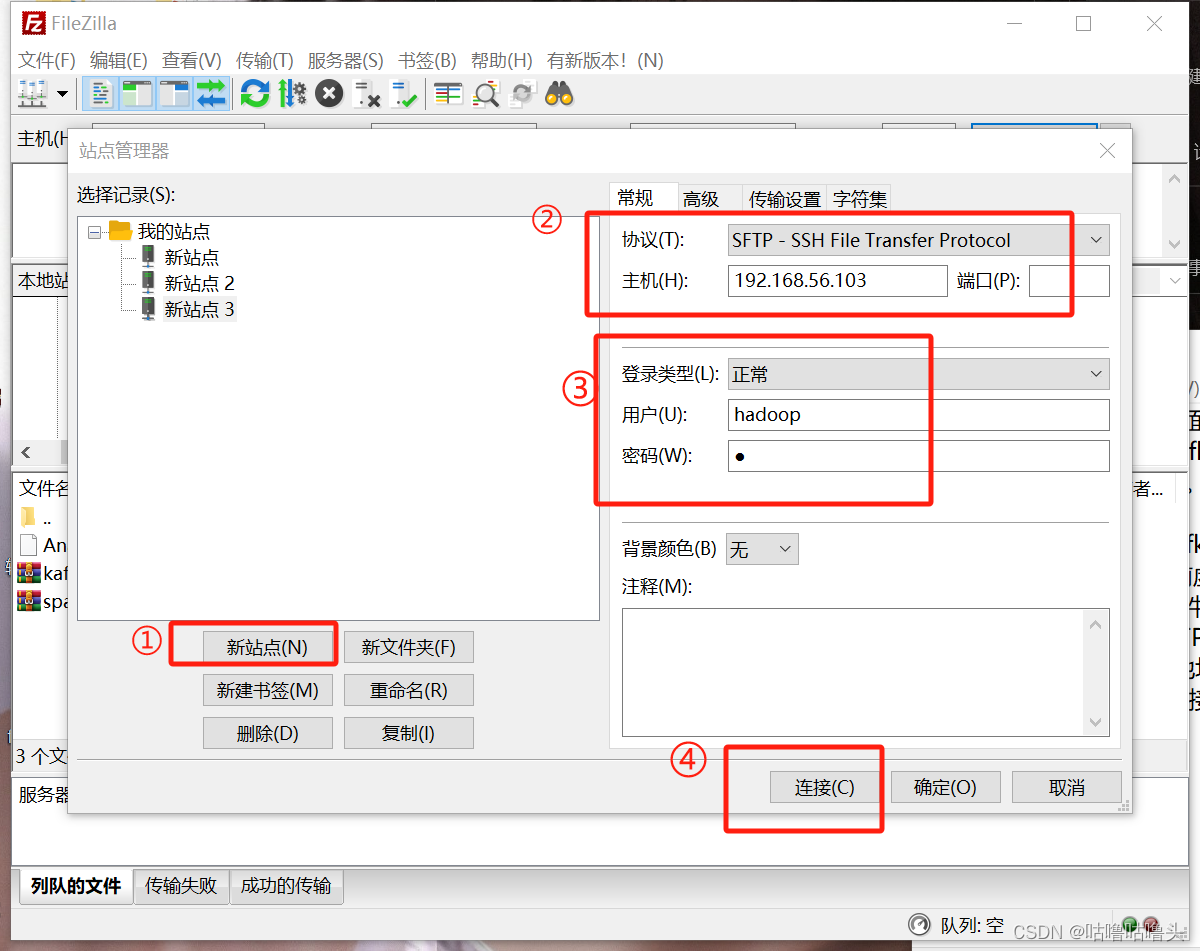
Task: Toggle synchronized browsing icon
Action: (x=522, y=94)
